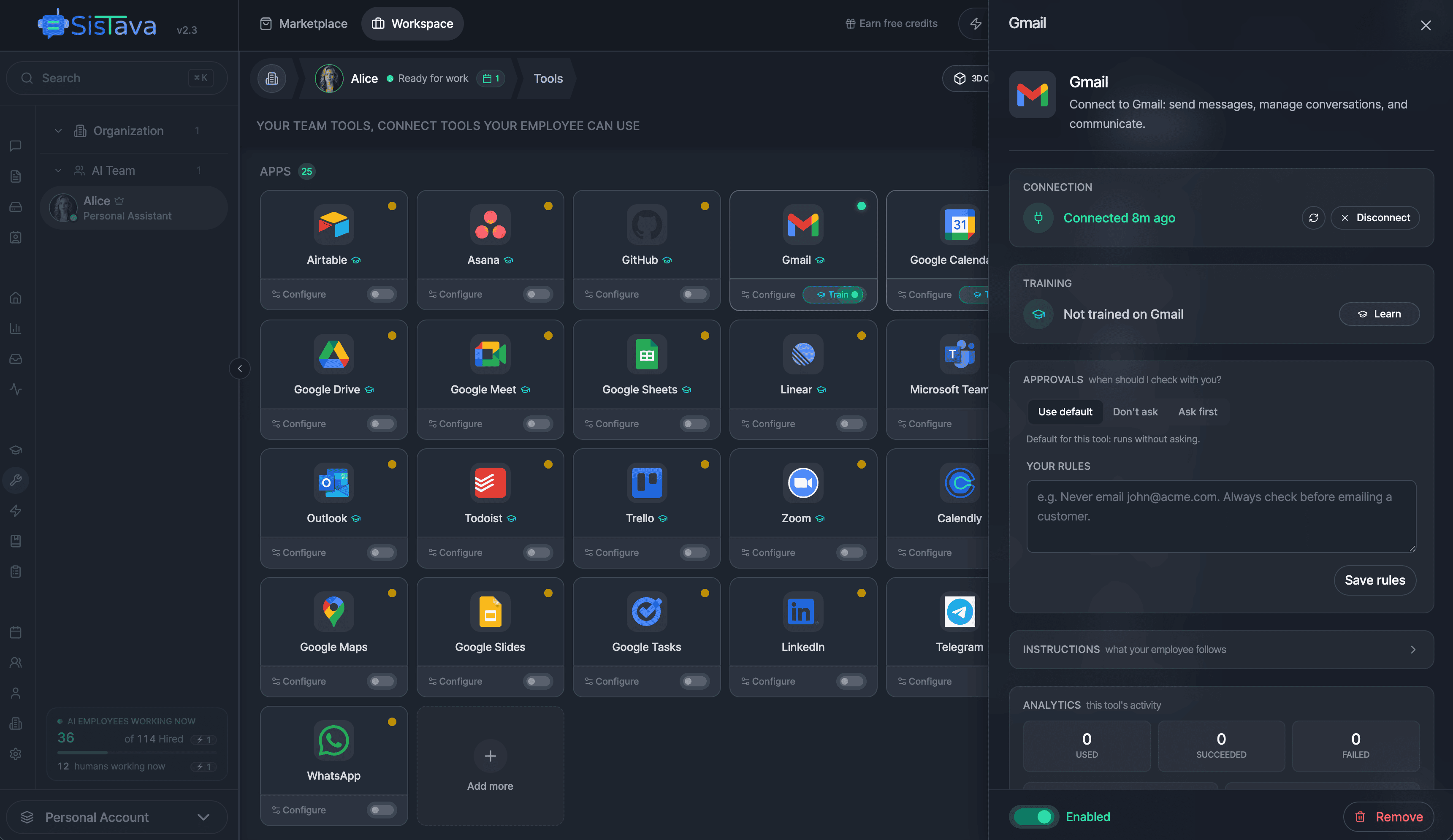Screen dimensions: 1453x840
Task: Collapse the left sidebar with the arrow
Action: [x=239, y=369]
